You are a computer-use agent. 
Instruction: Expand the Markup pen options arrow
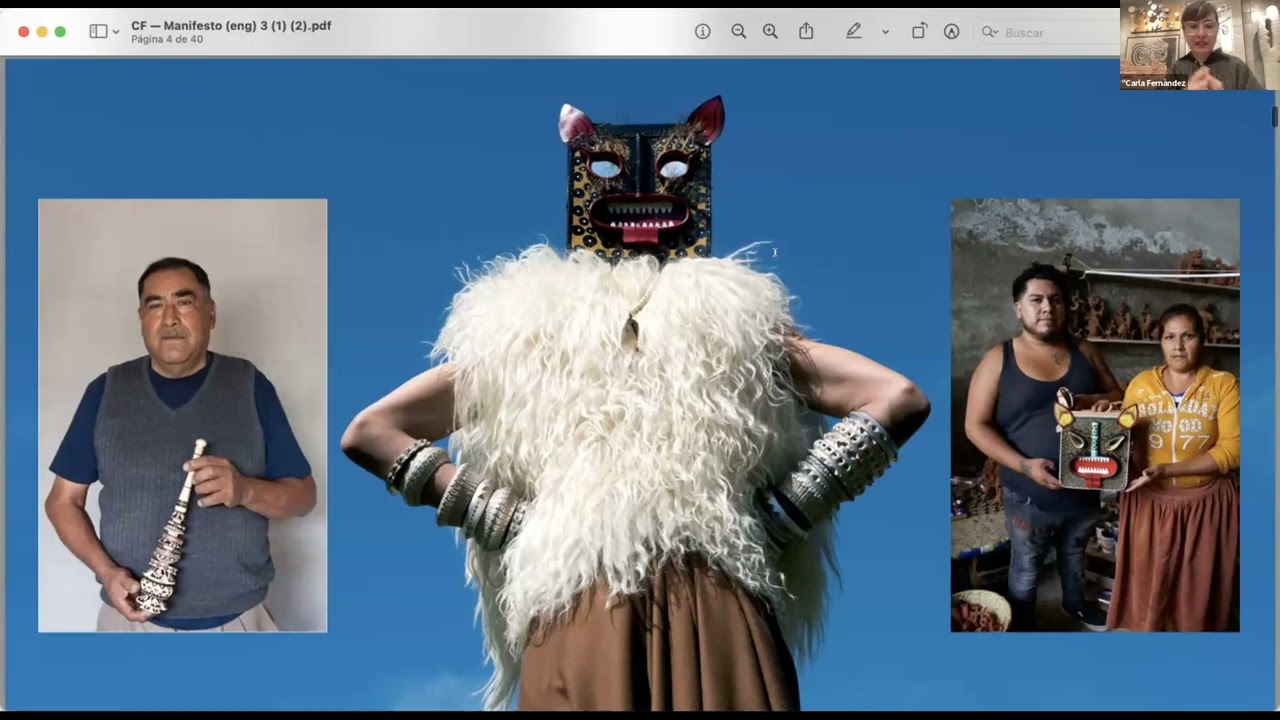[885, 32]
